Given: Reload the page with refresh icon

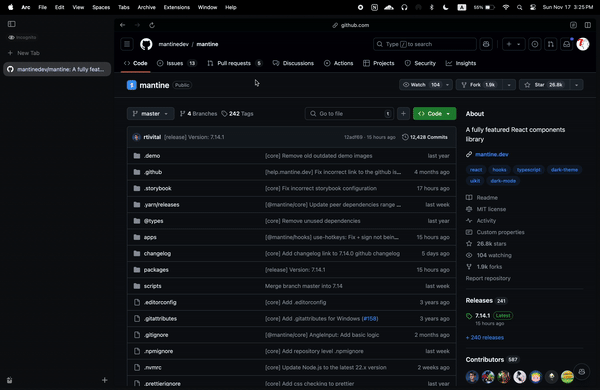Looking at the screenshot, I should [152, 25].
